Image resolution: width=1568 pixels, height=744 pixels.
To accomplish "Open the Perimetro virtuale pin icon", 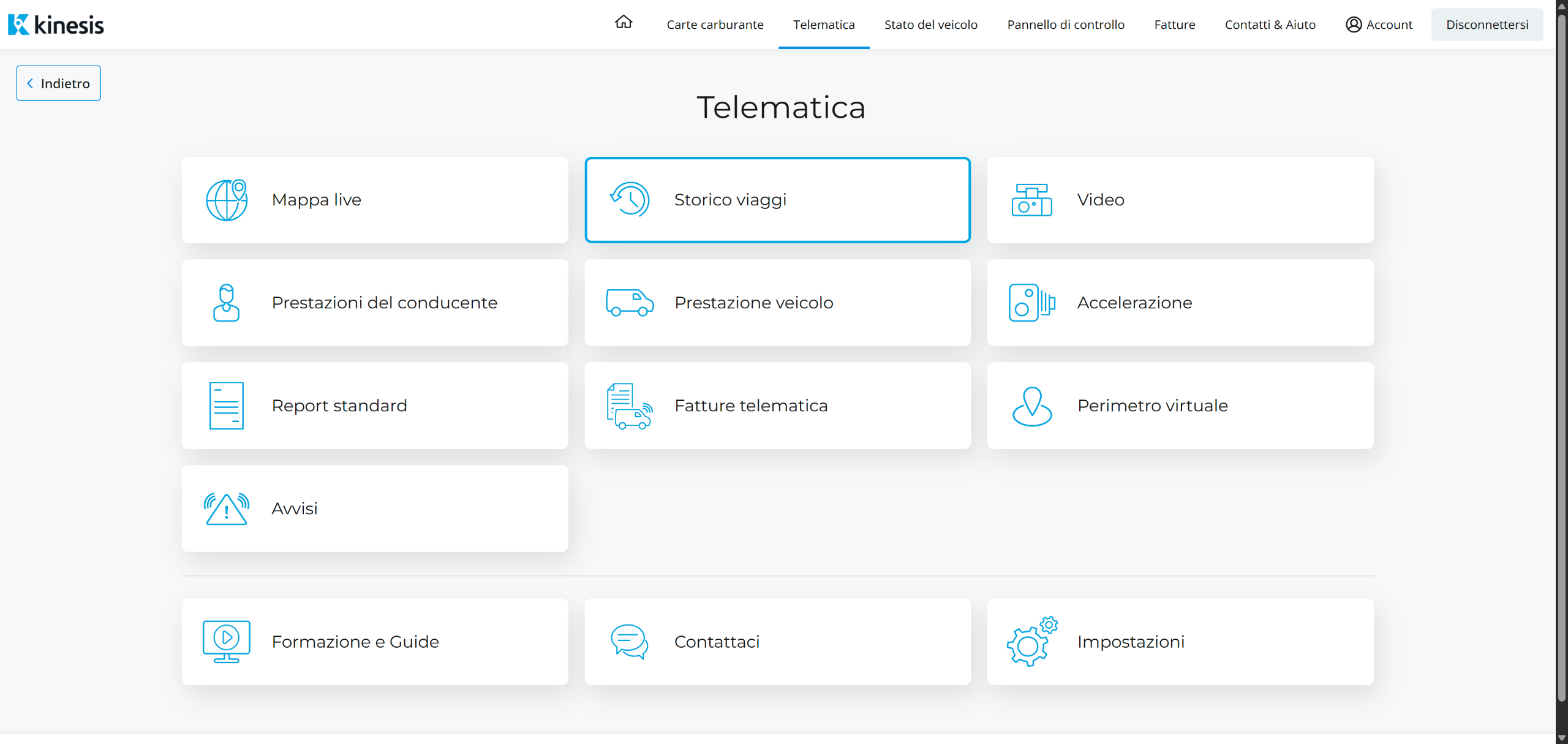I will pos(1031,406).
